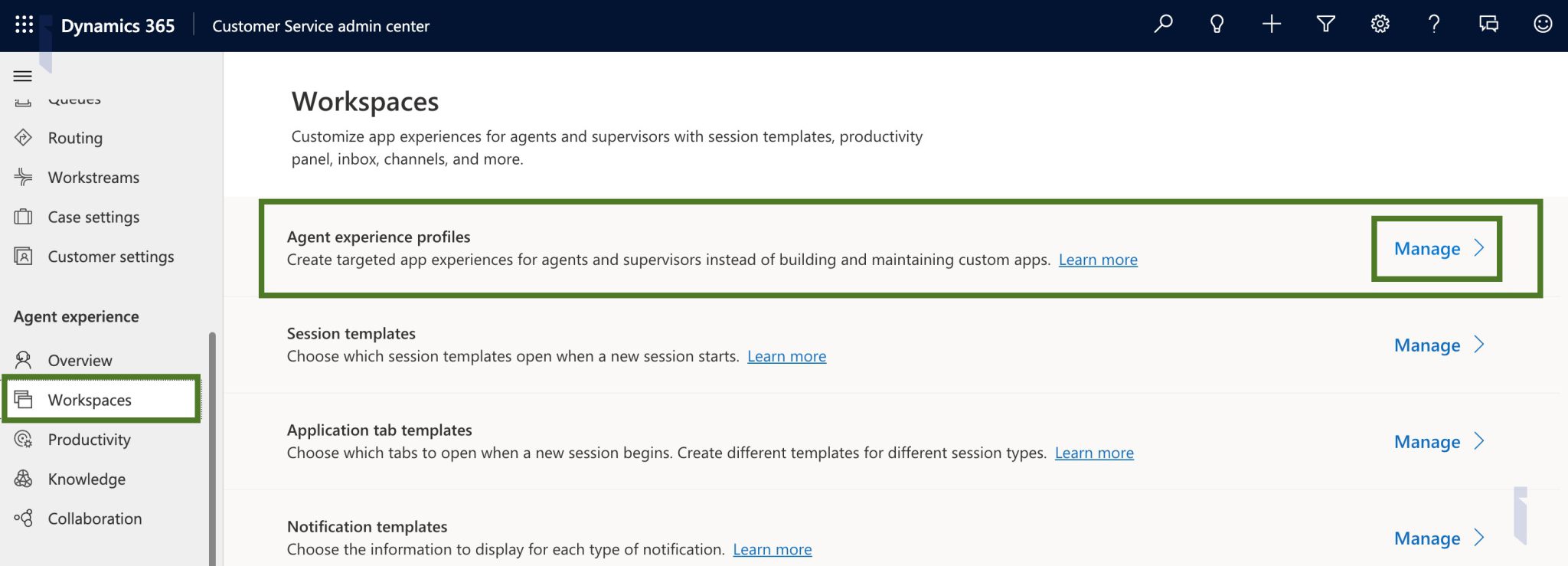This screenshot has height=566, width=1568.
Task: Open the lightbulb assistant icon
Action: tap(1217, 25)
